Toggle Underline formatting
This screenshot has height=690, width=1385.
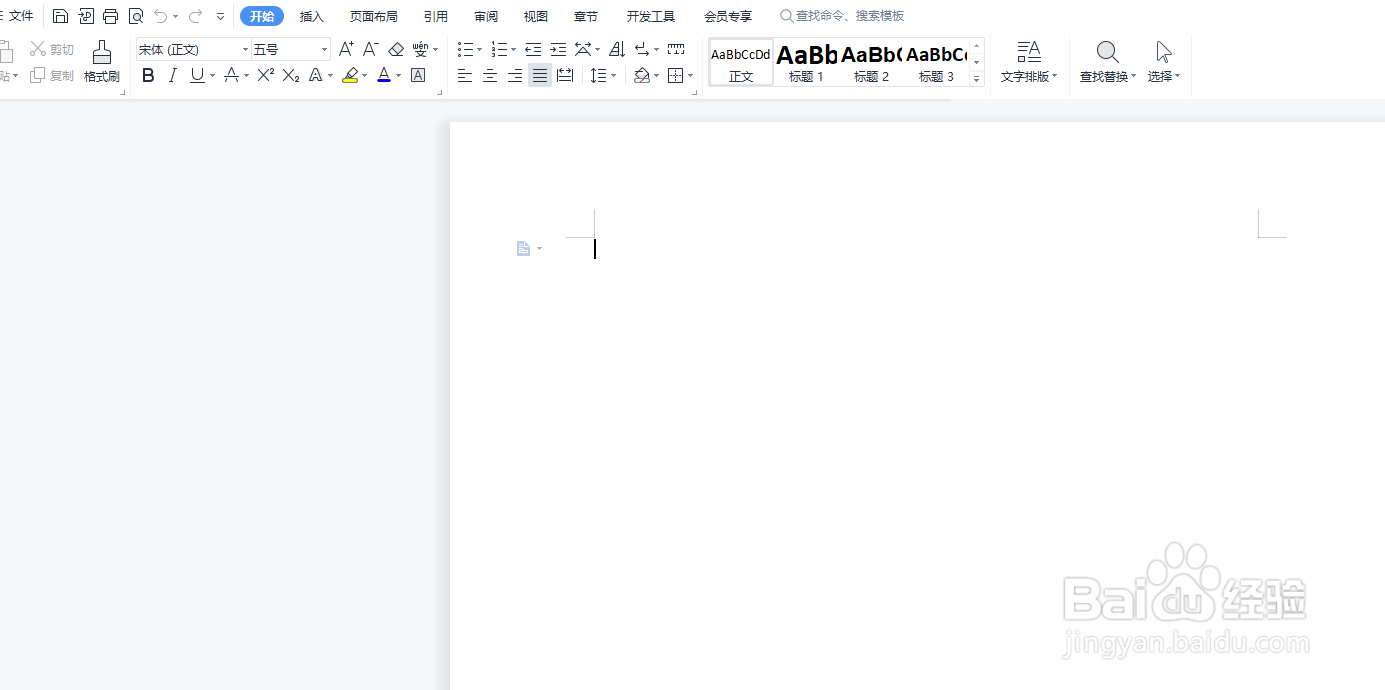[x=197, y=76]
